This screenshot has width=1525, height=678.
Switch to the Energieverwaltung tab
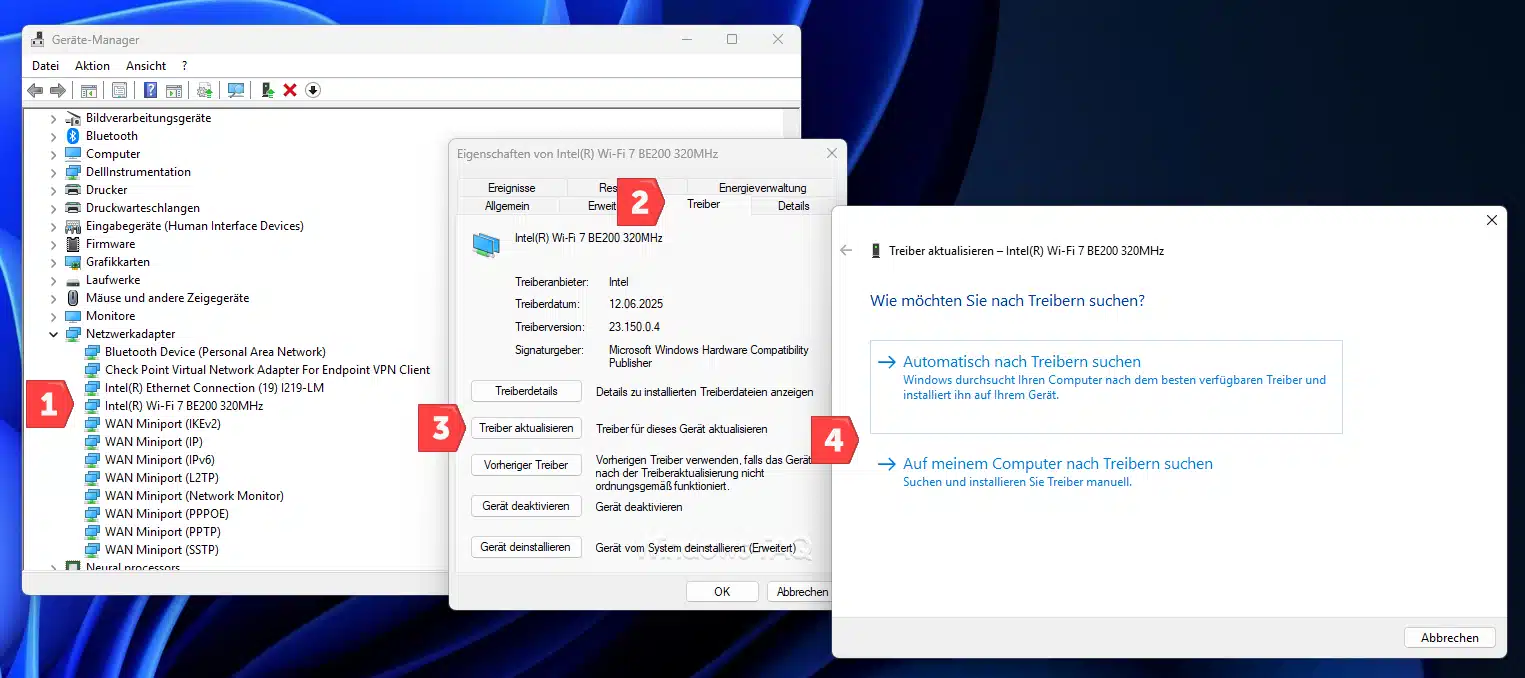762,188
